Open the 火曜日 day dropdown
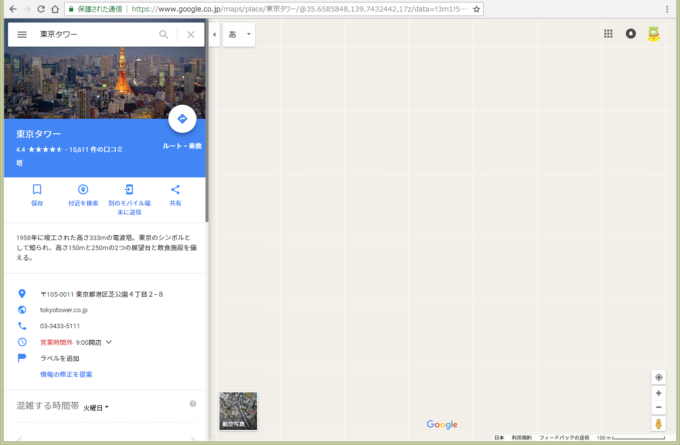This screenshot has height=445, width=680. tap(96, 408)
